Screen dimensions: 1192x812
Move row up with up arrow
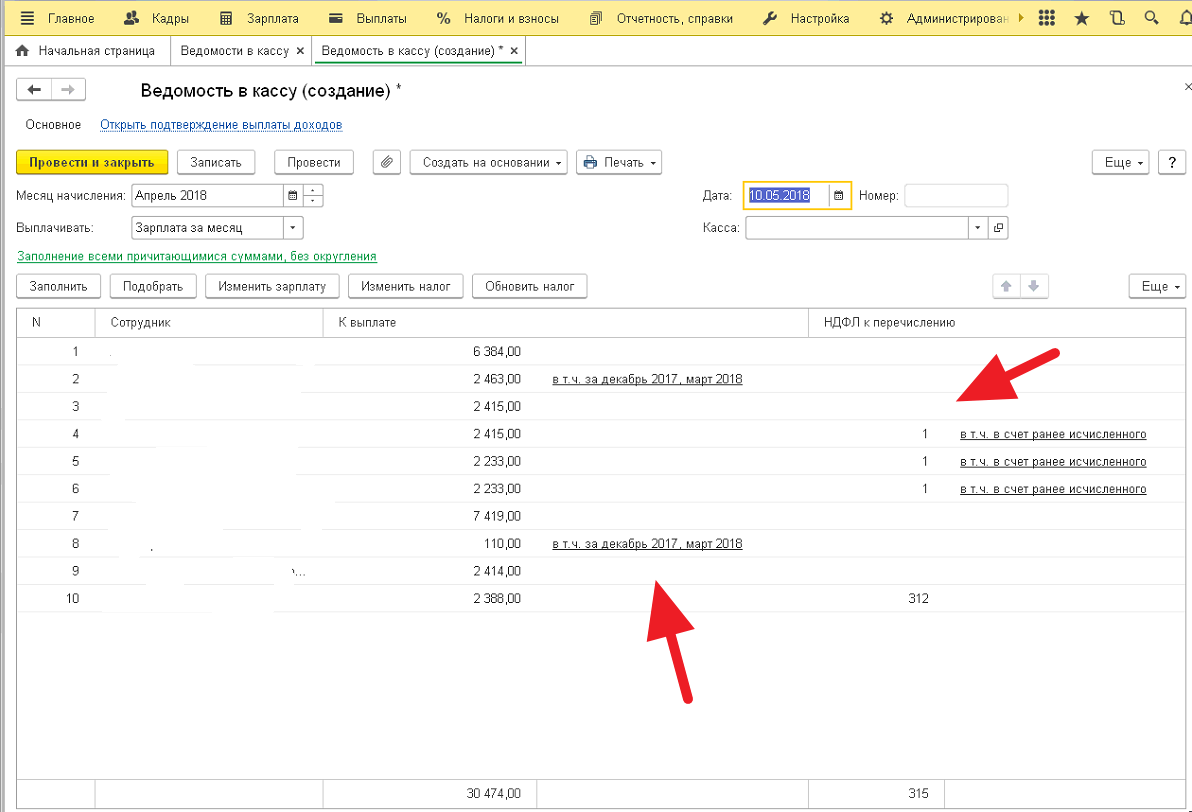coord(1006,287)
